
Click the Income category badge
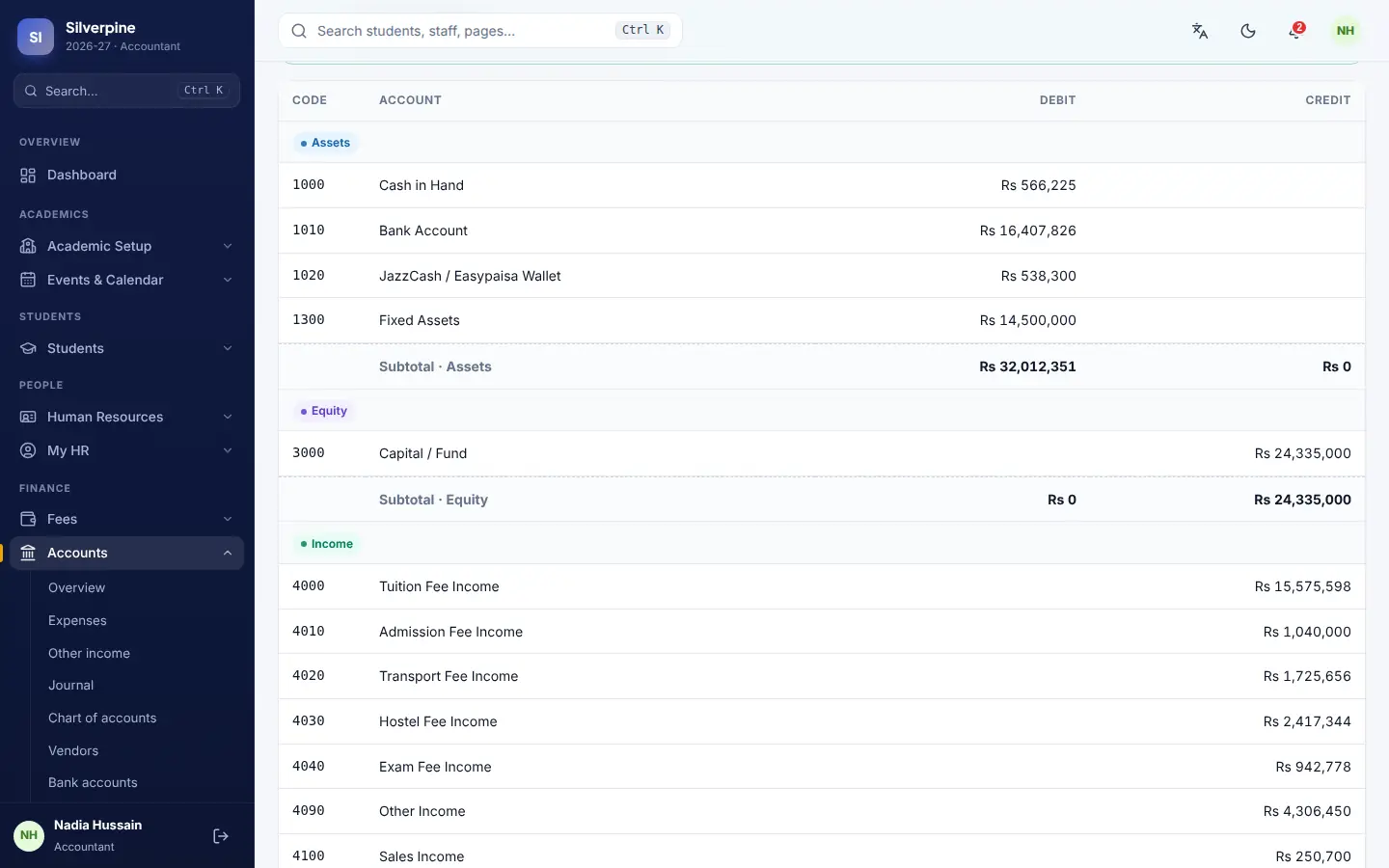[326, 544]
